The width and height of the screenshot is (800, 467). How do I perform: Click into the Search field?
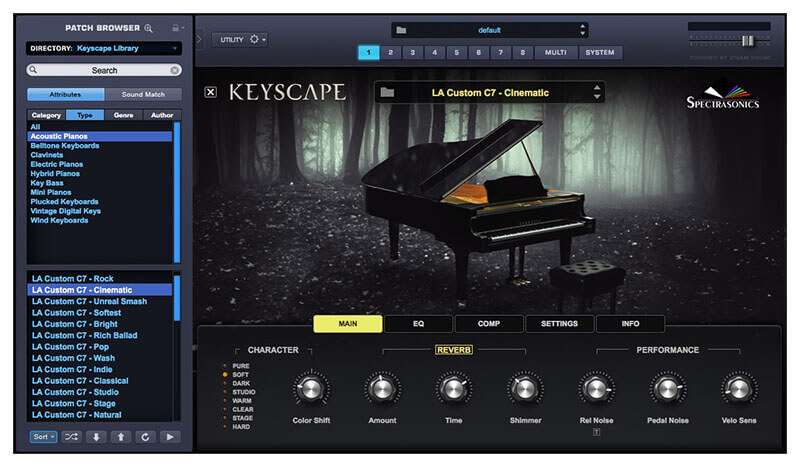pos(104,70)
